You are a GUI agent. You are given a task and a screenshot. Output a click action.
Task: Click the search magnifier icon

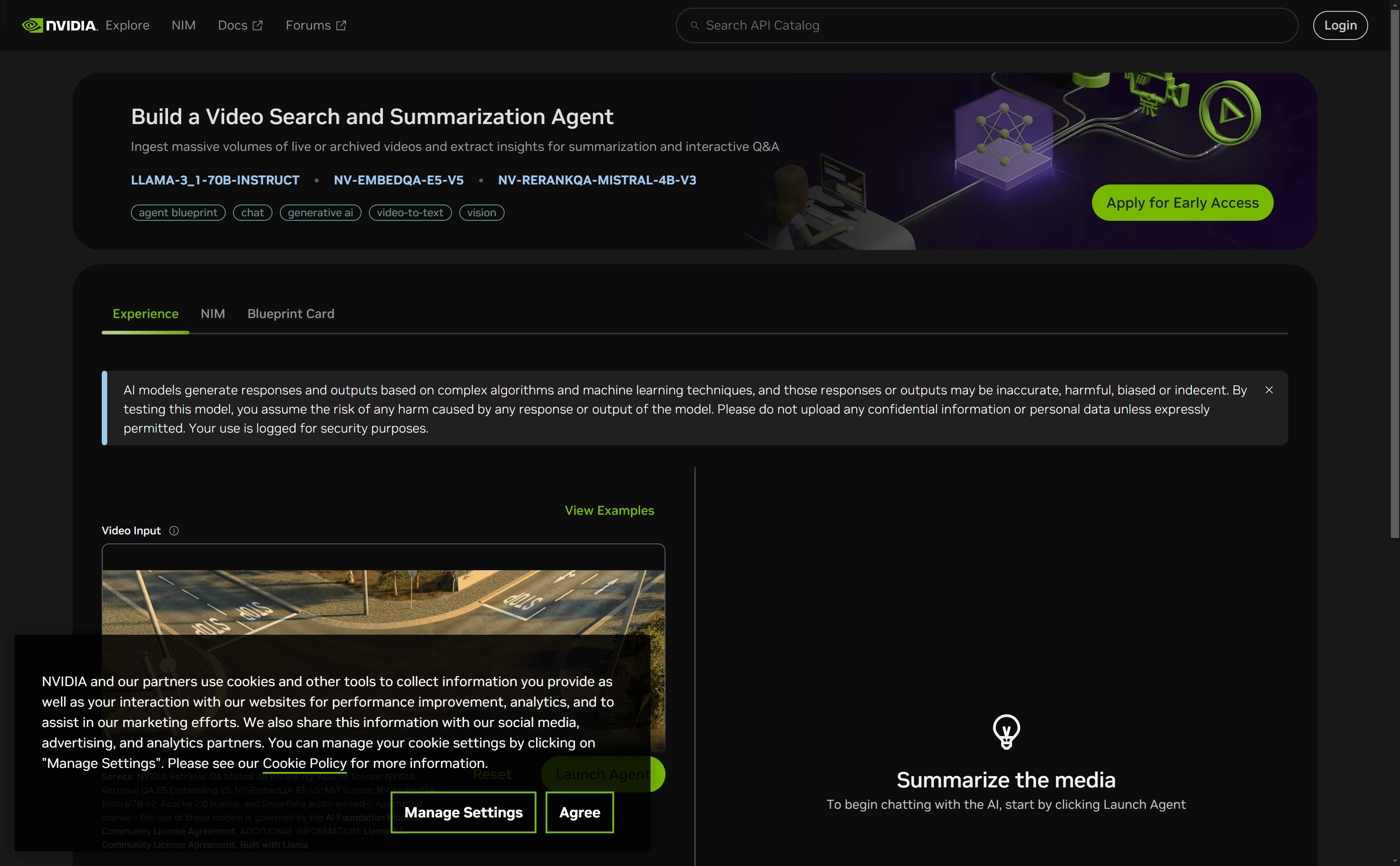[695, 25]
